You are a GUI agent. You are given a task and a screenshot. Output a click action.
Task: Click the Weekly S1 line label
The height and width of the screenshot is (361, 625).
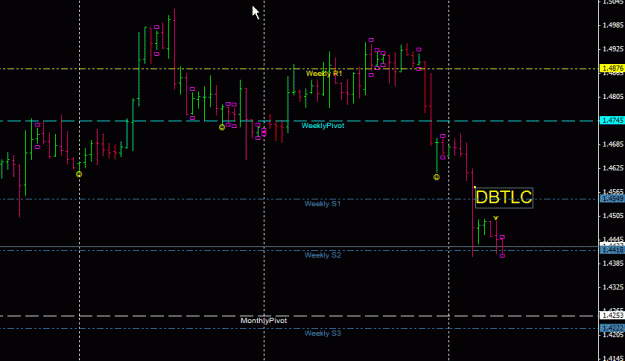pyautogui.click(x=322, y=204)
